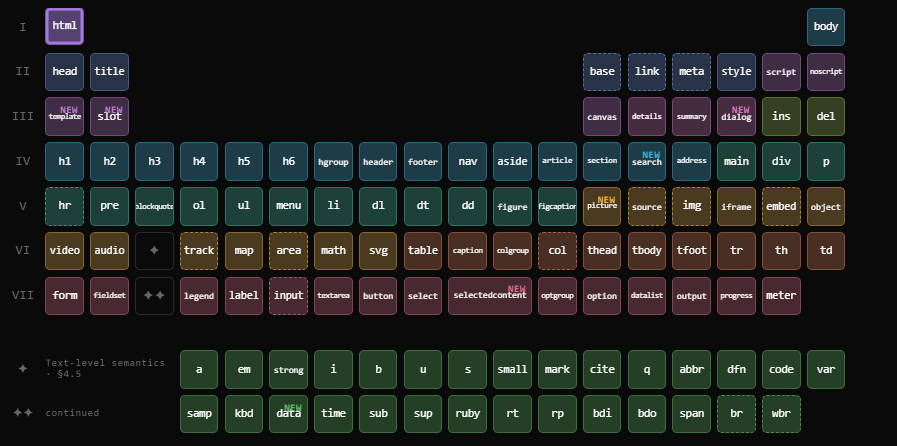Open the svg element tile

(378, 251)
